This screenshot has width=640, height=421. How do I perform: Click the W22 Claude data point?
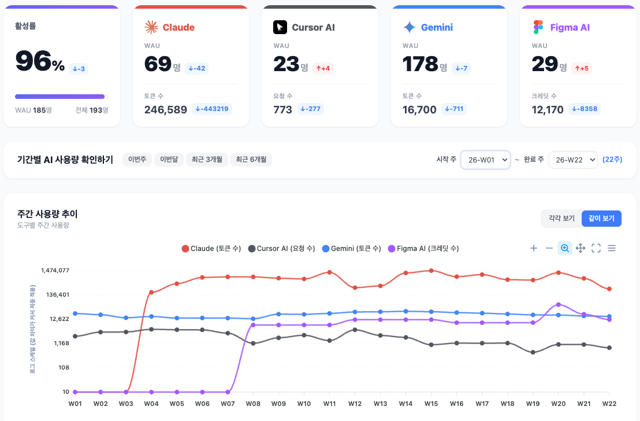pos(609,289)
